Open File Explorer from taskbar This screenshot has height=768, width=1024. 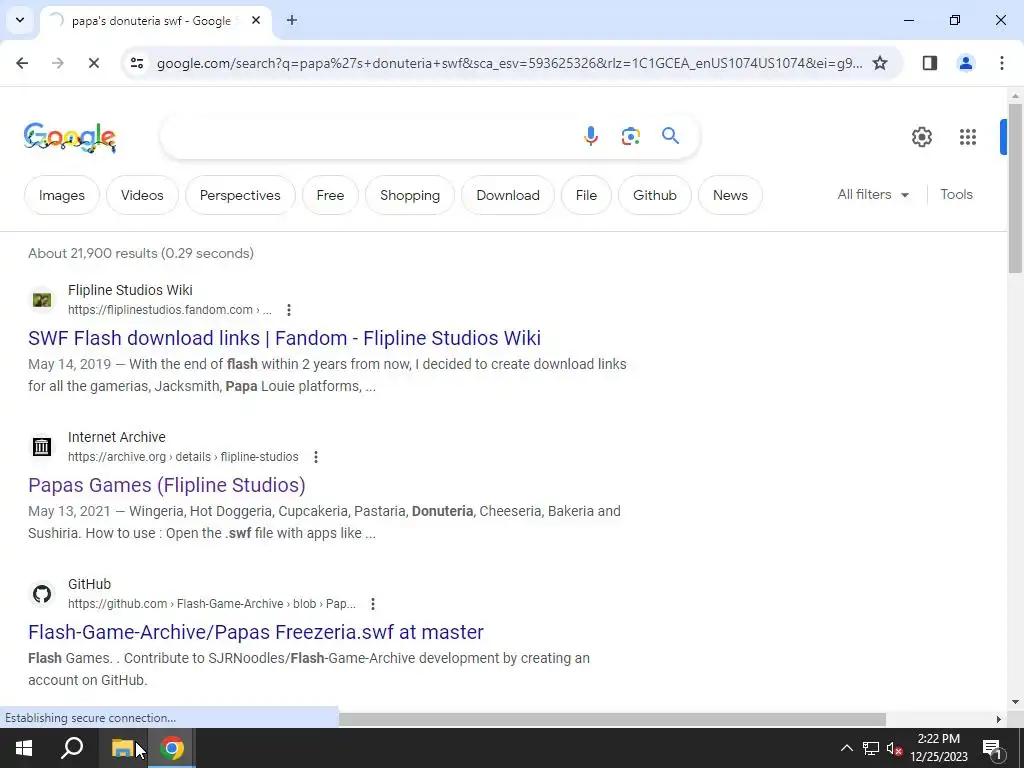[122, 748]
